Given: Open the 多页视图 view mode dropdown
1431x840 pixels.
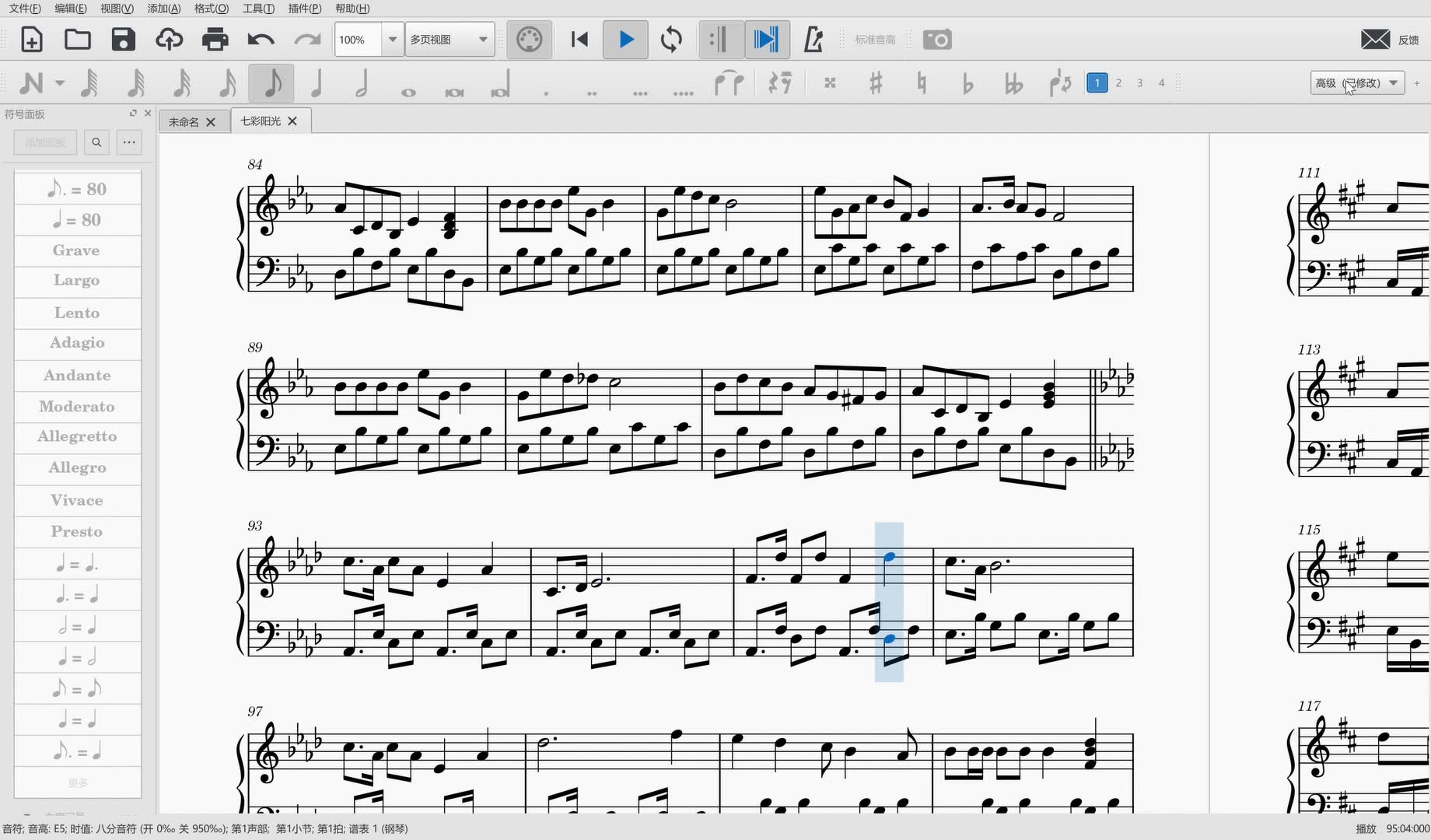Looking at the screenshot, I should pos(450,40).
